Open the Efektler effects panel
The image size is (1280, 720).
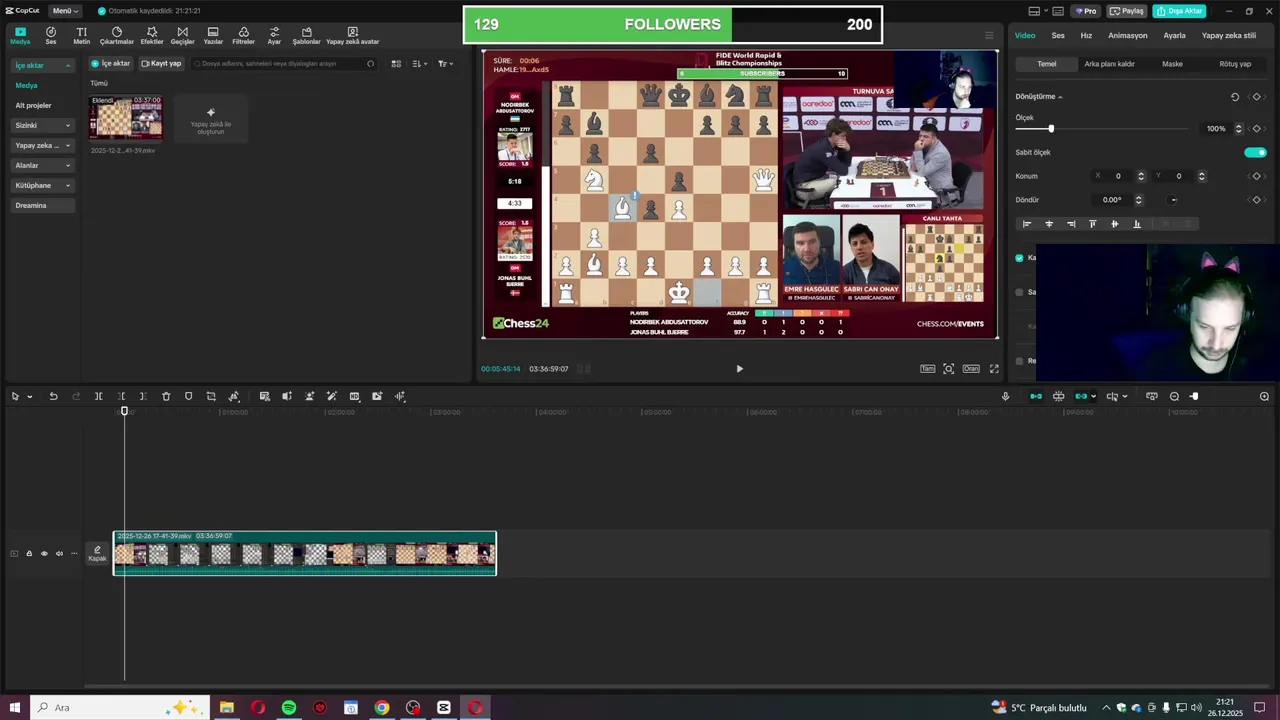[152, 36]
